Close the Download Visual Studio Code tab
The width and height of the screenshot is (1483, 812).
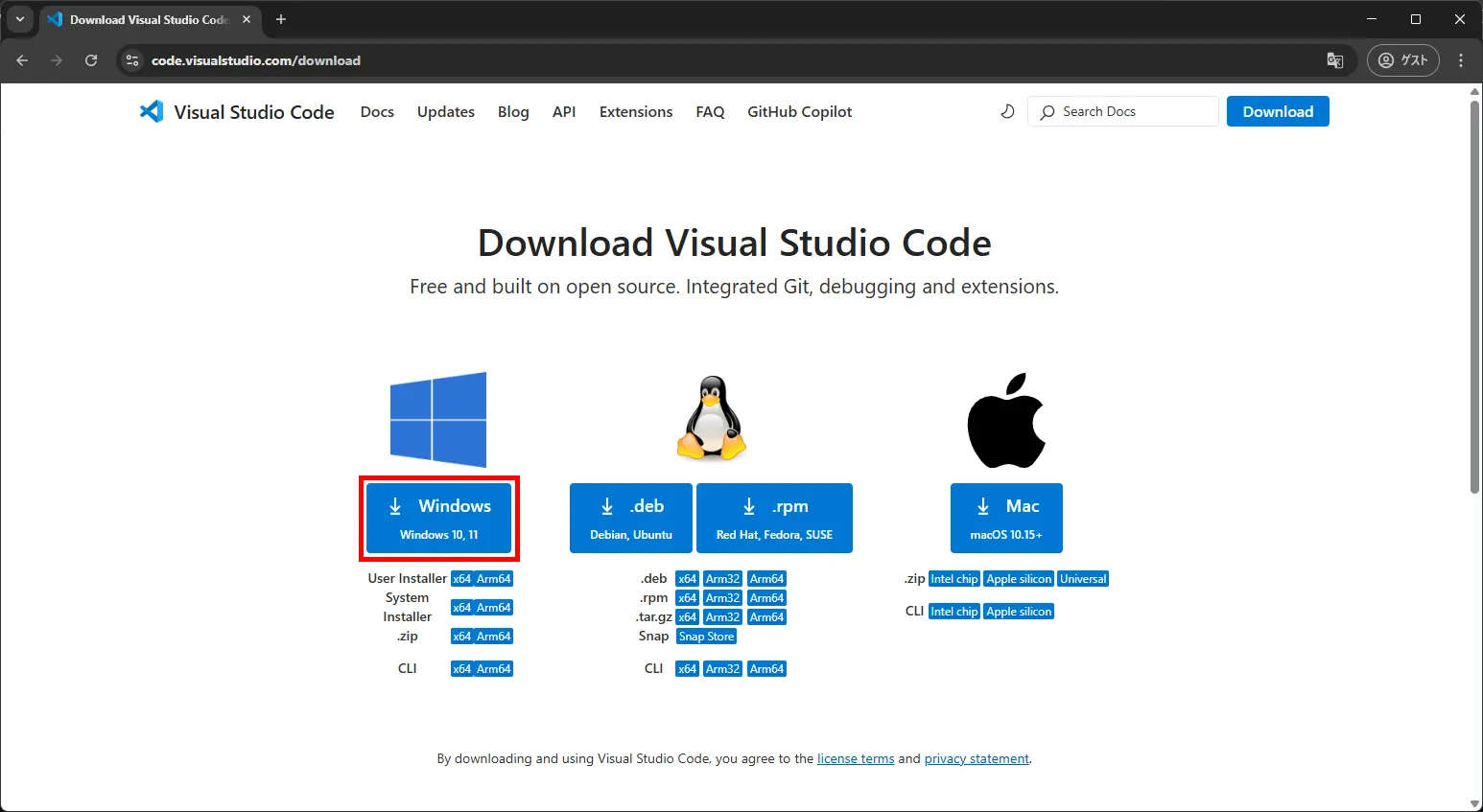[247, 19]
